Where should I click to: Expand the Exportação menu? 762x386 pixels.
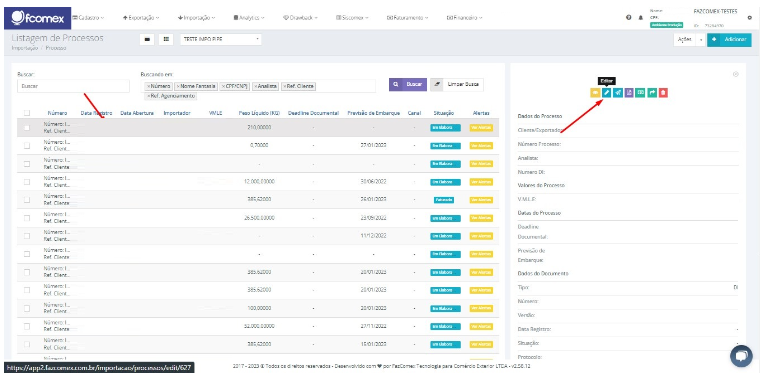click(140, 18)
